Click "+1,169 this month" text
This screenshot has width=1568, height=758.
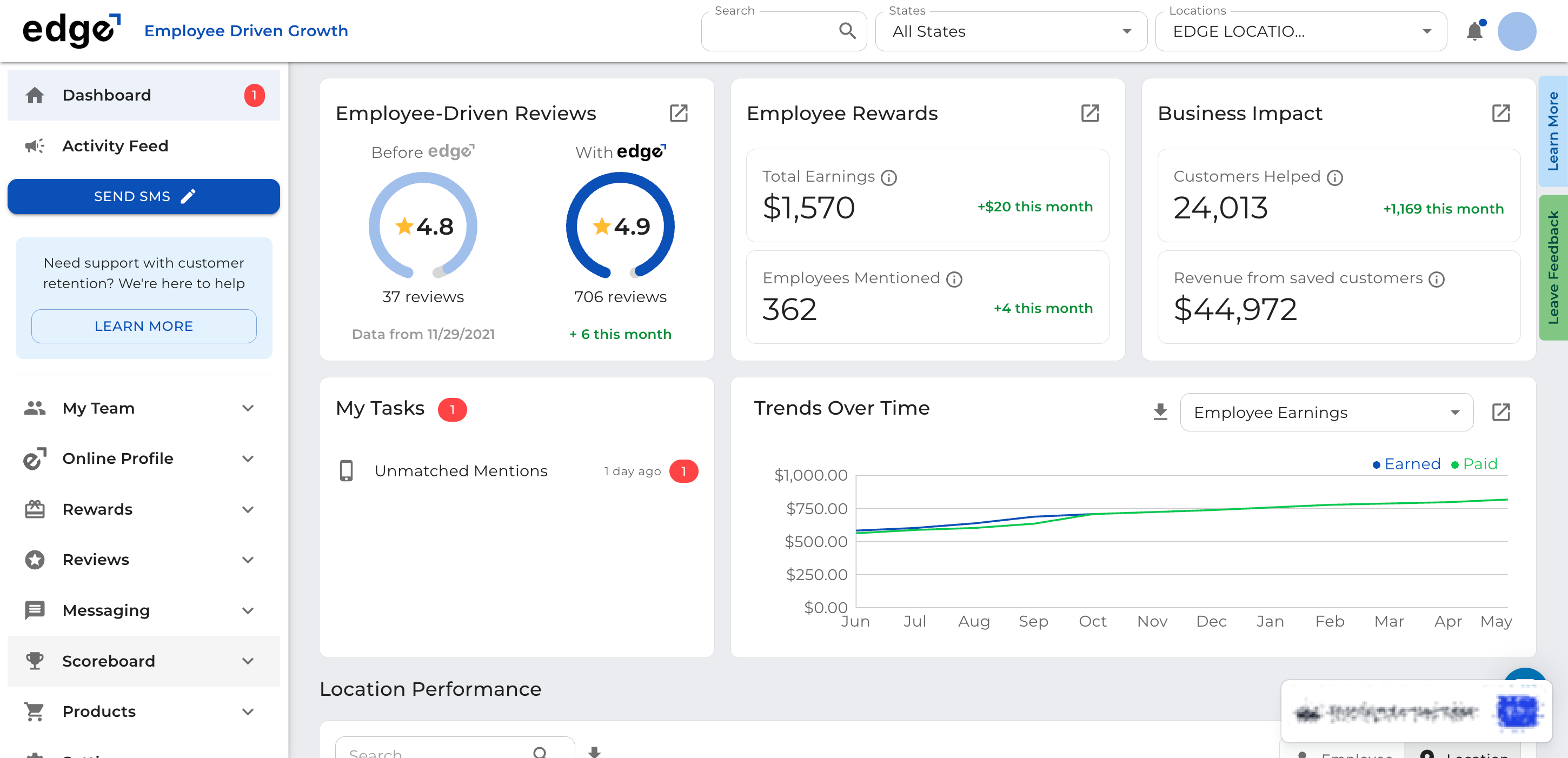click(x=1443, y=209)
